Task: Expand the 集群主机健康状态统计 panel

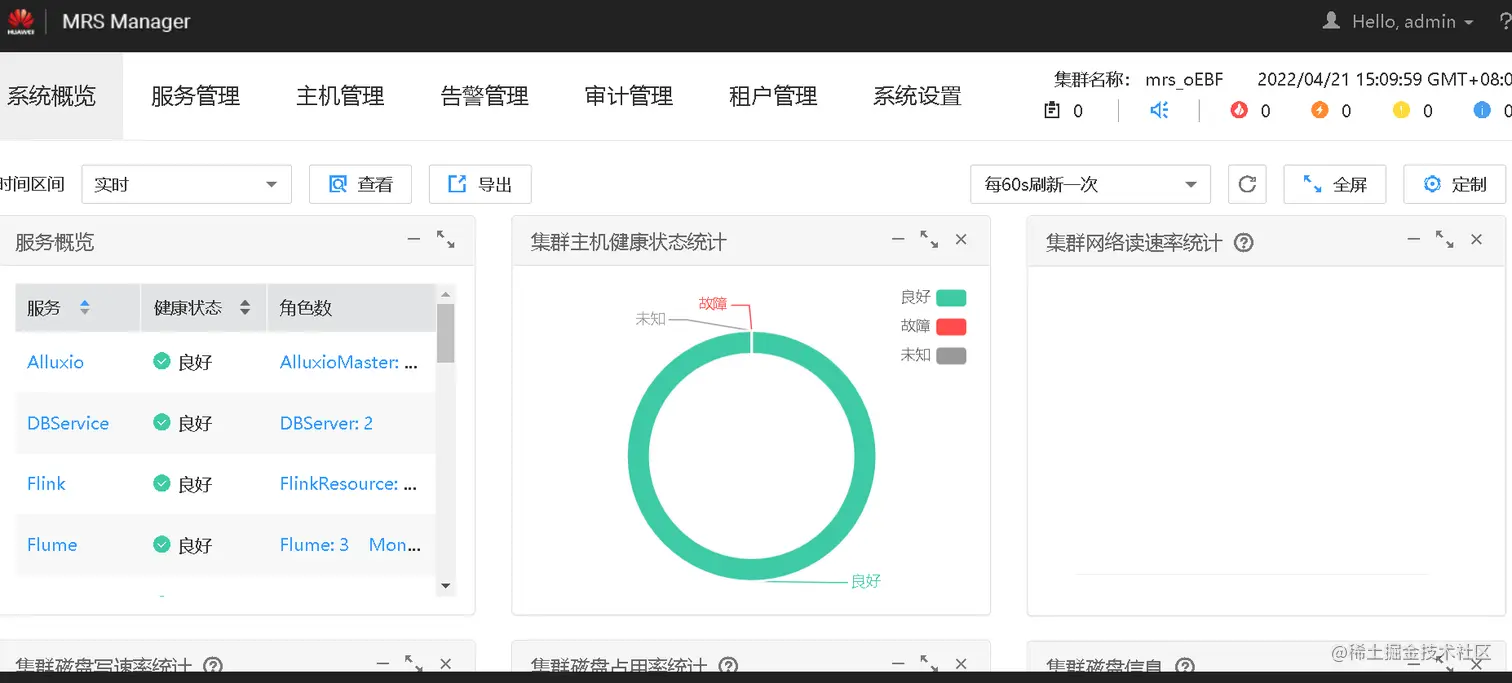Action: 929,240
